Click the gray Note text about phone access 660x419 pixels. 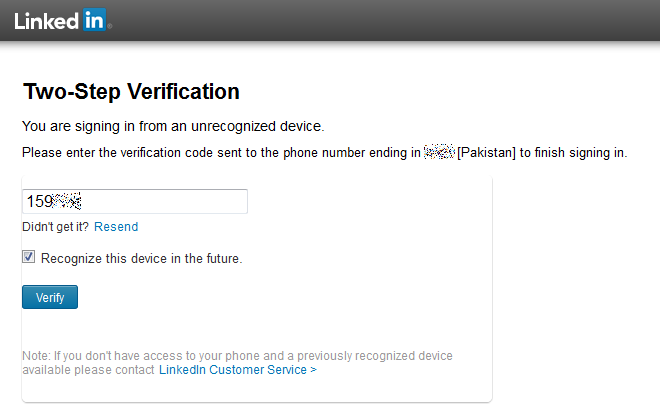point(237,362)
